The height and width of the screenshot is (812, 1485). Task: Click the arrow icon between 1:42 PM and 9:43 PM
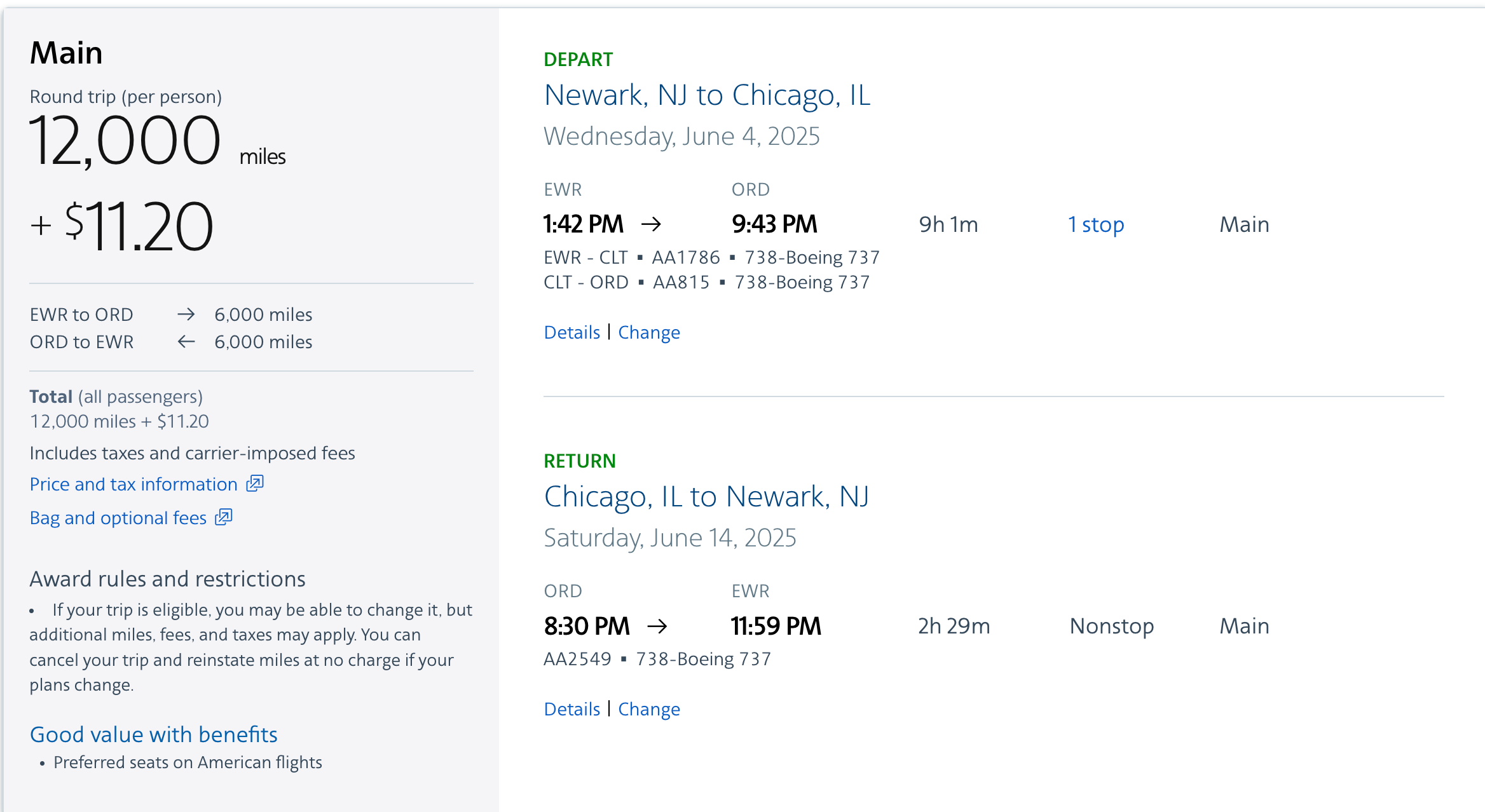[x=653, y=224]
